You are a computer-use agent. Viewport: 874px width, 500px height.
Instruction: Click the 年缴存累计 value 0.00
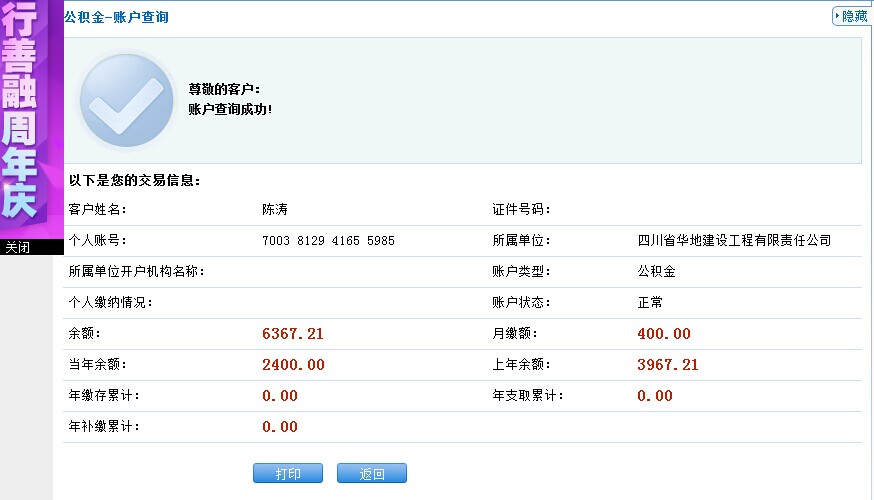tap(280, 396)
